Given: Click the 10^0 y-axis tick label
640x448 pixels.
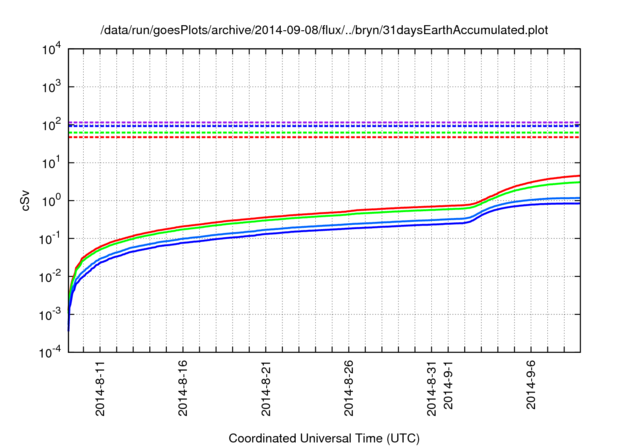Looking at the screenshot, I should [x=52, y=201].
